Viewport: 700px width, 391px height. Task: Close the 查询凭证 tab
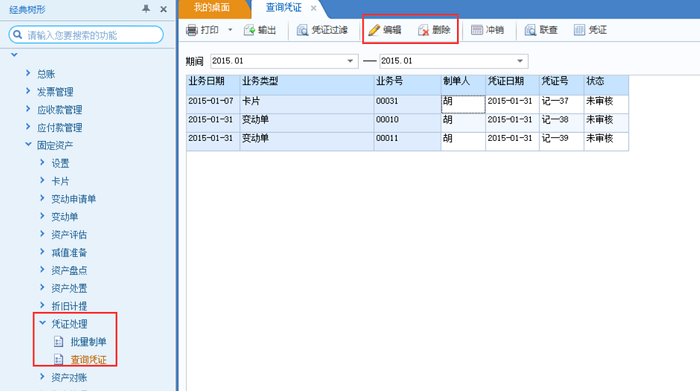(313, 8)
